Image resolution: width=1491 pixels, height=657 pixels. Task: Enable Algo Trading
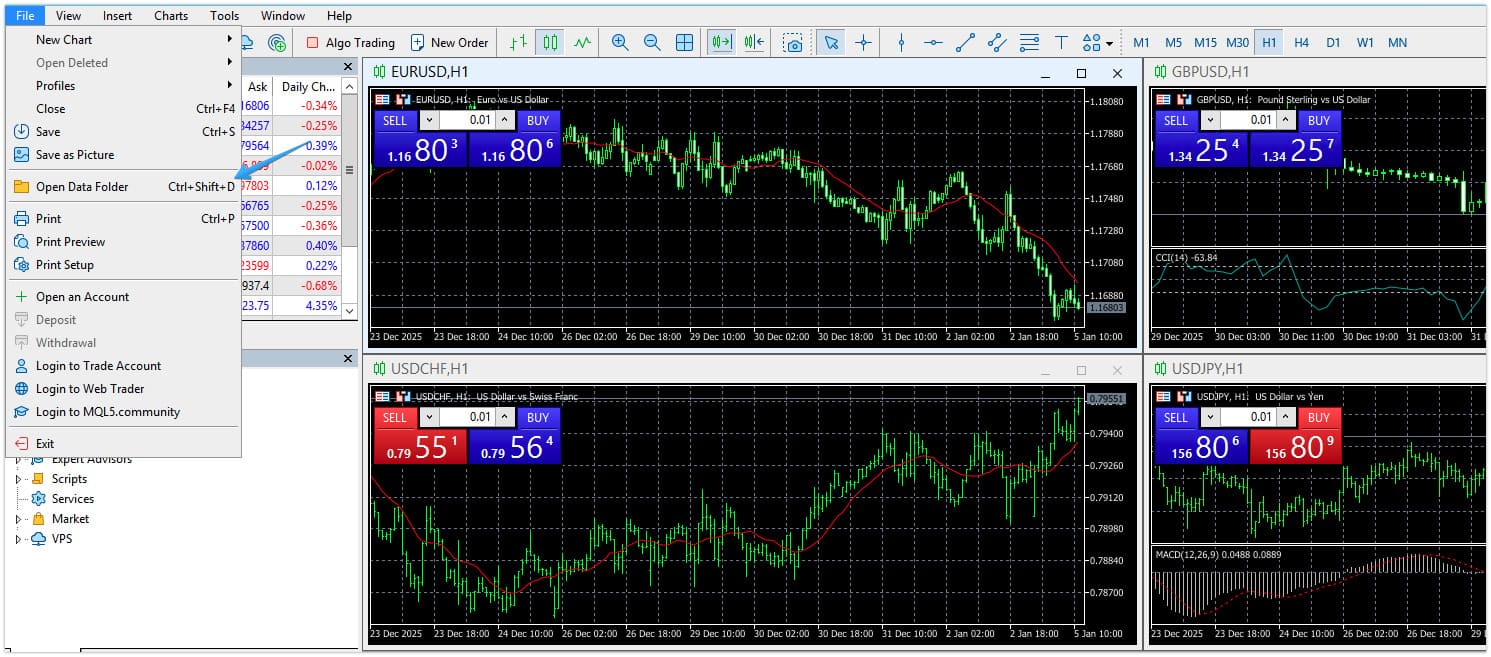(348, 42)
